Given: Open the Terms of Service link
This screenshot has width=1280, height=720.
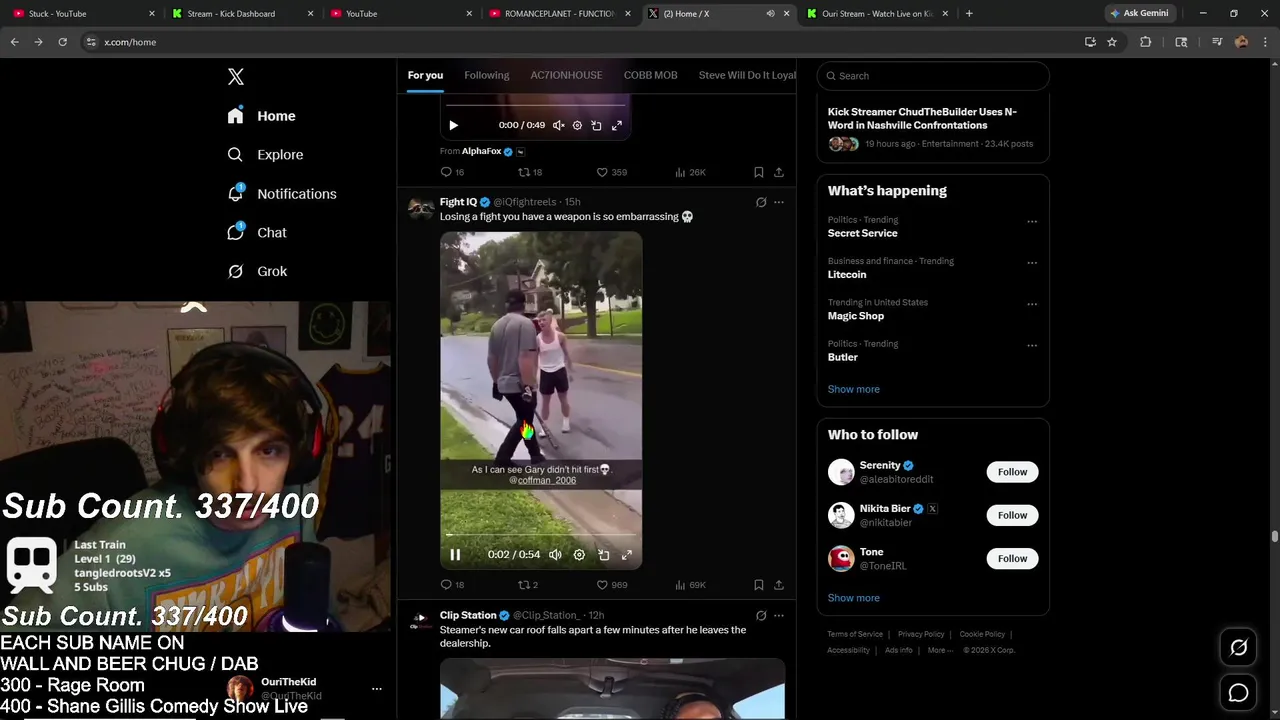Looking at the screenshot, I should (855, 634).
